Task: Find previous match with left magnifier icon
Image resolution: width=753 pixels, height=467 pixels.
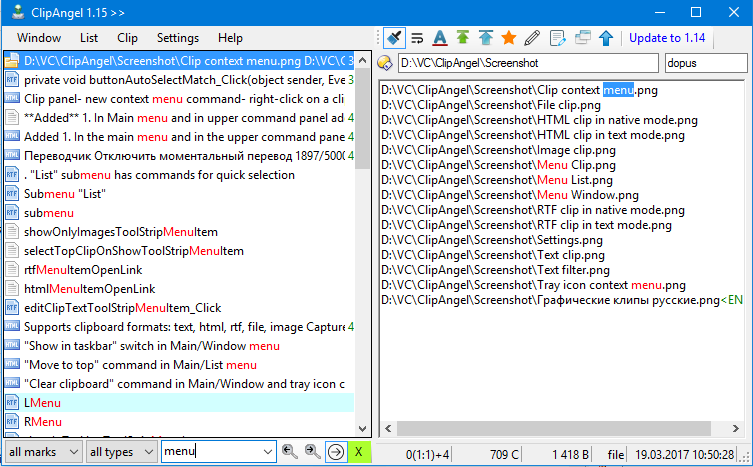Action: coord(289,452)
